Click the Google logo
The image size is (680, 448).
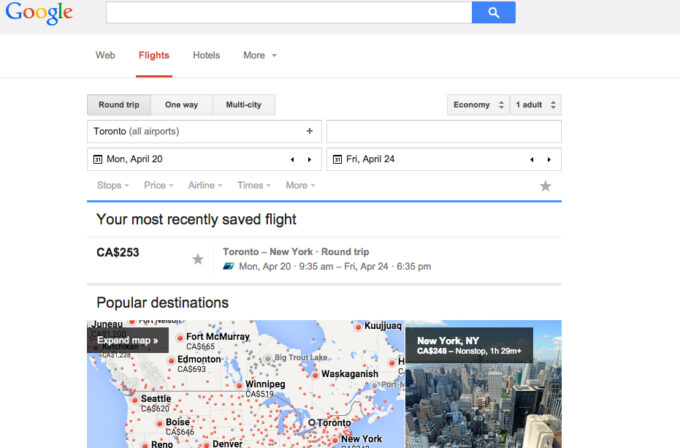[x=39, y=13]
